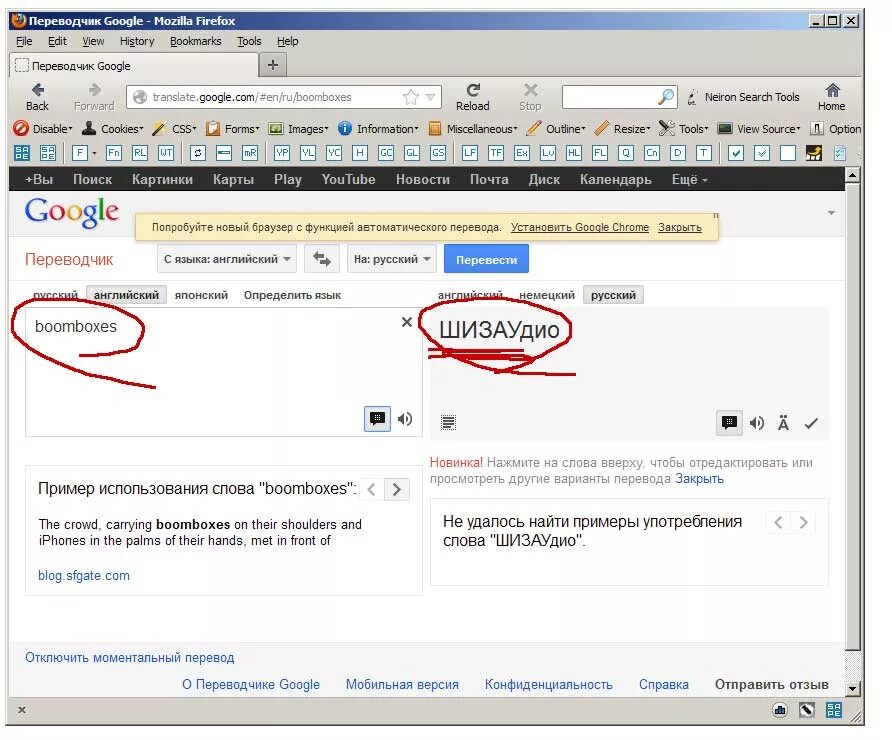Screen dimensions: 892x740
Task: Toggle example usage icon in translation box
Action: (x=729, y=423)
